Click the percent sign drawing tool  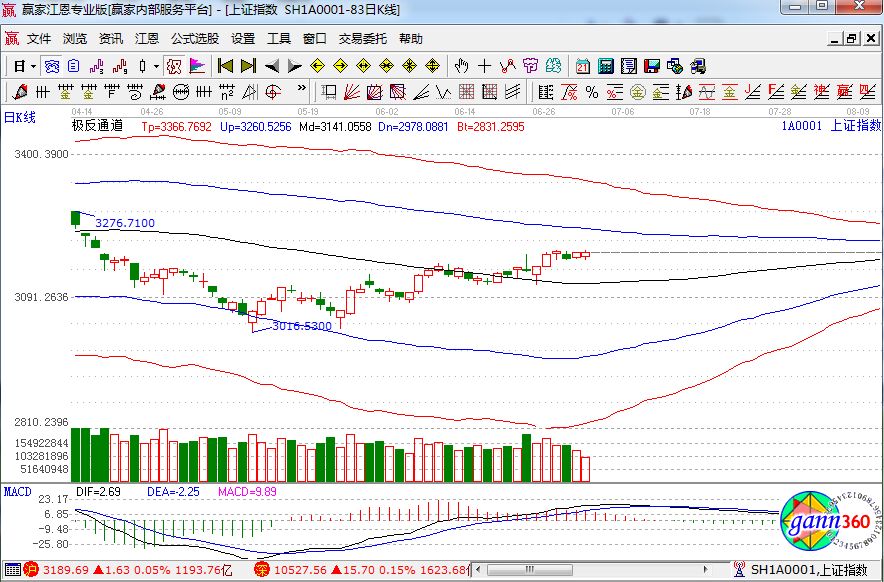(x=592, y=92)
